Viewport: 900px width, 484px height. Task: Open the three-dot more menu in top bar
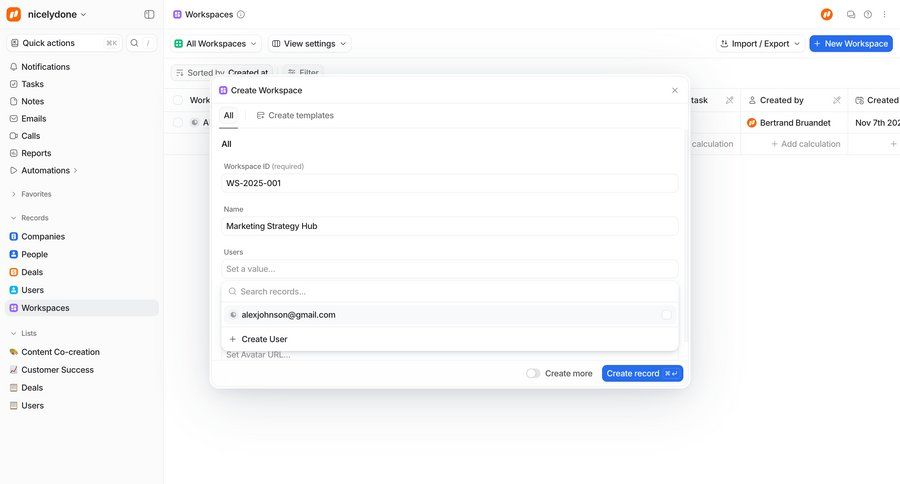point(884,14)
